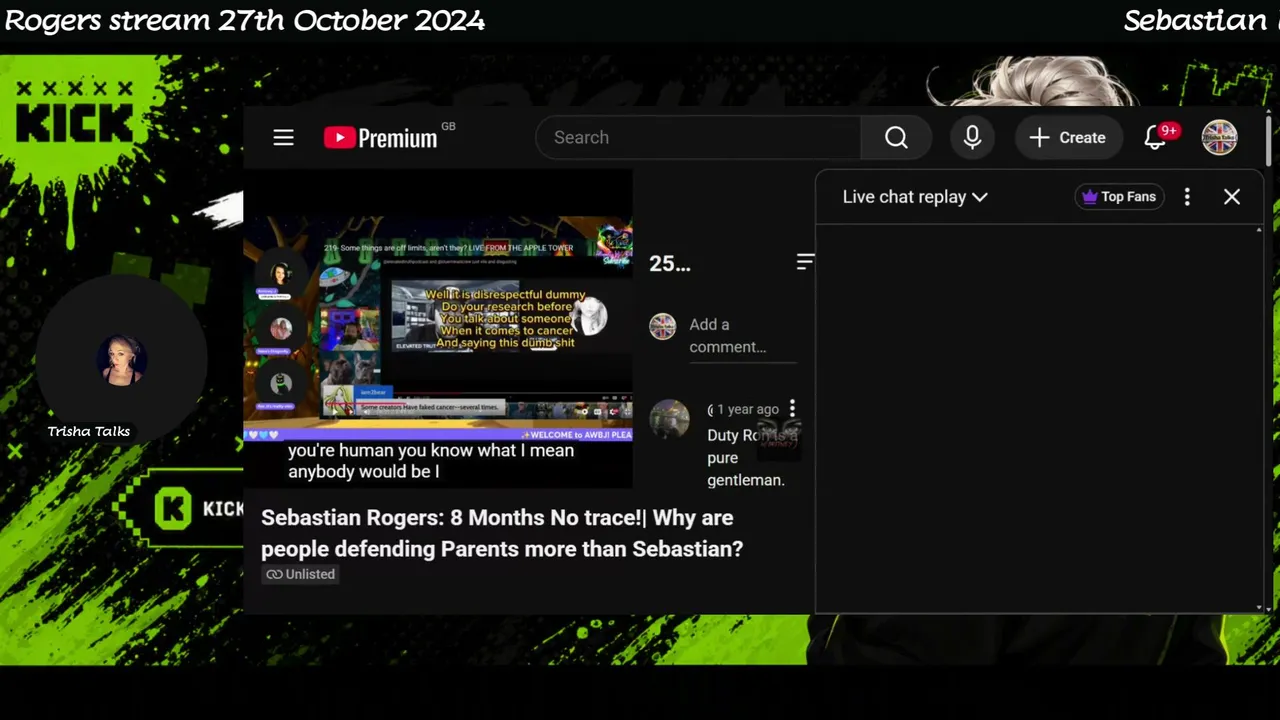Open the Create menu

tap(1068, 138)
